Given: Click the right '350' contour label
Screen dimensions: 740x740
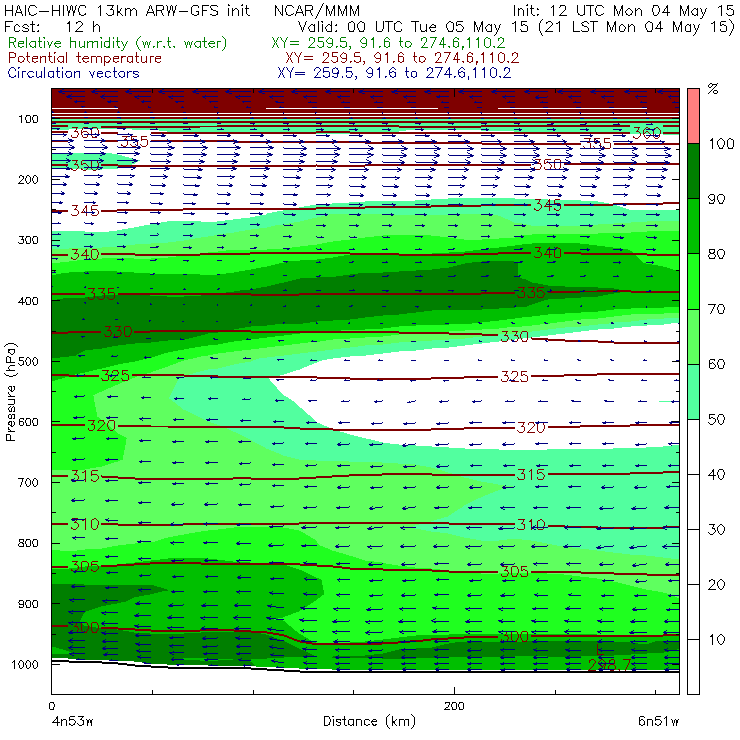Looking at the screenshot, I should [x=547, y=164].
